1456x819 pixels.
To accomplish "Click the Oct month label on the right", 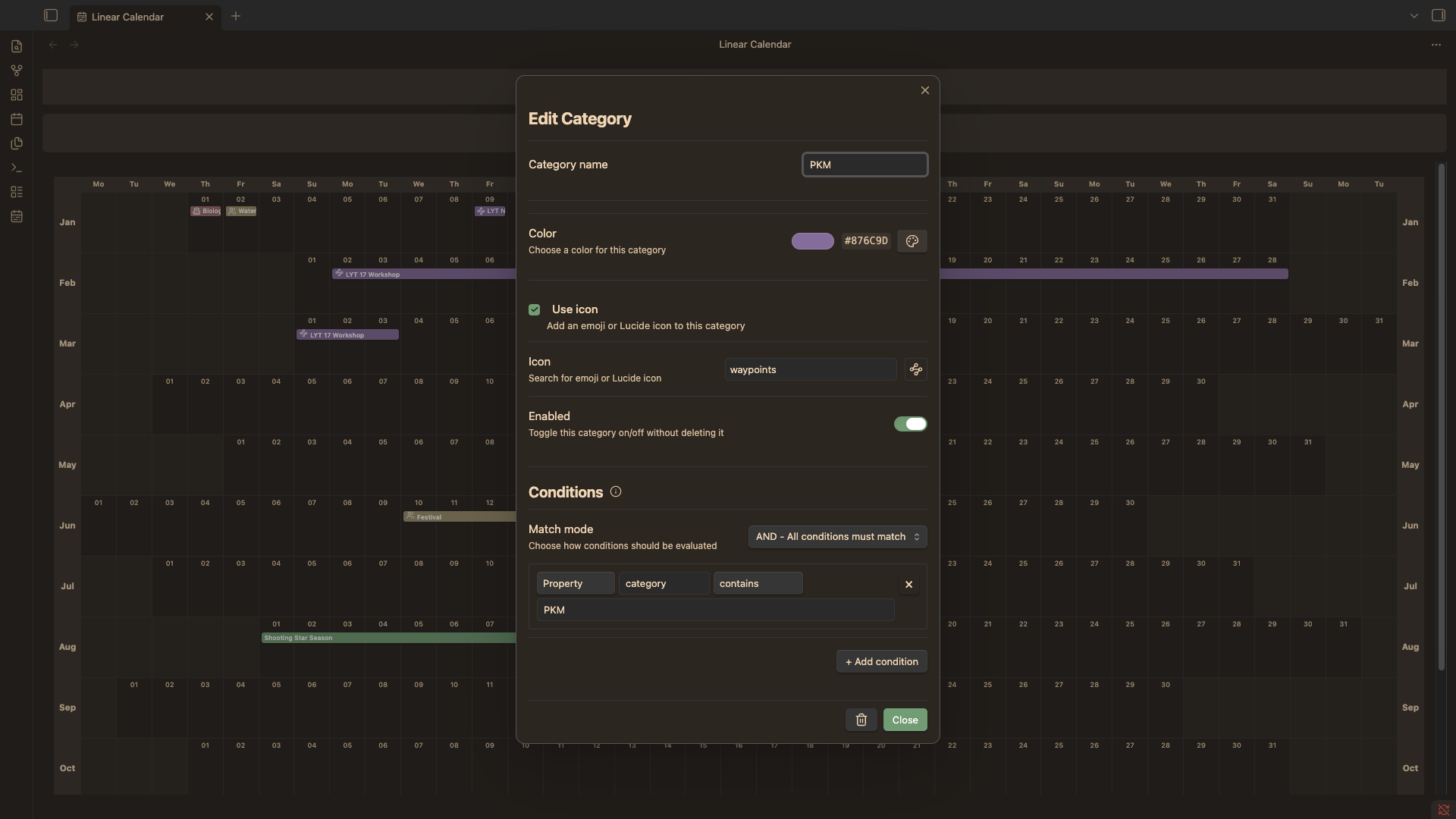I will click(x=1410, y=768).
